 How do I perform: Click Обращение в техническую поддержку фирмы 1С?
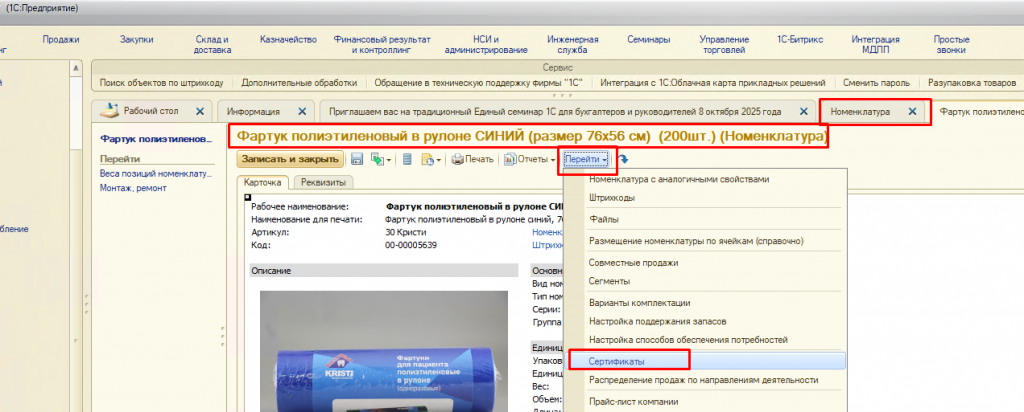tap(479, 83)
